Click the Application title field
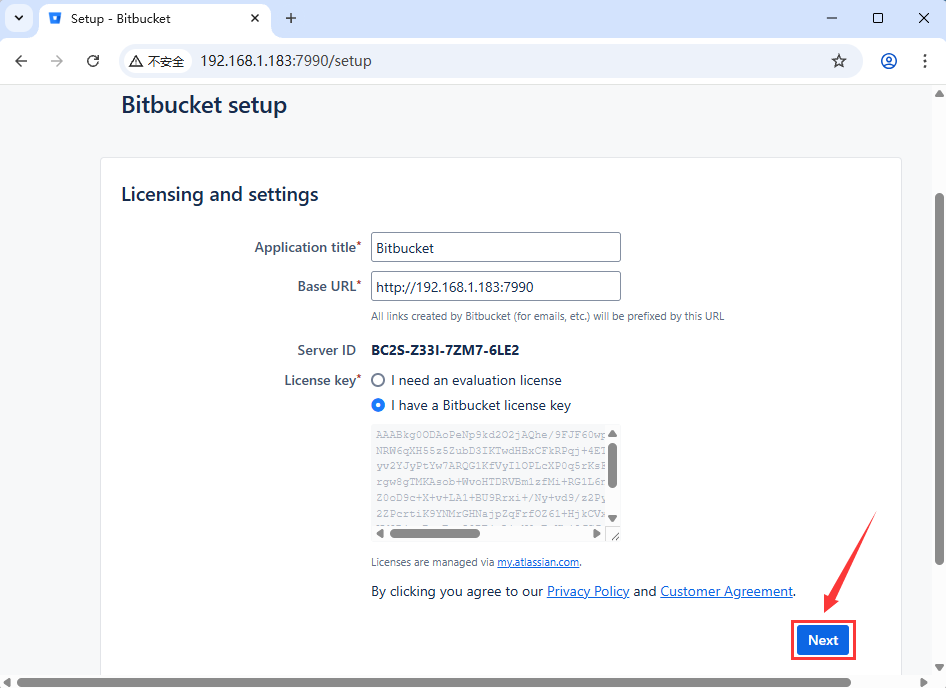The image size is (946, 688). coord(495,247)
